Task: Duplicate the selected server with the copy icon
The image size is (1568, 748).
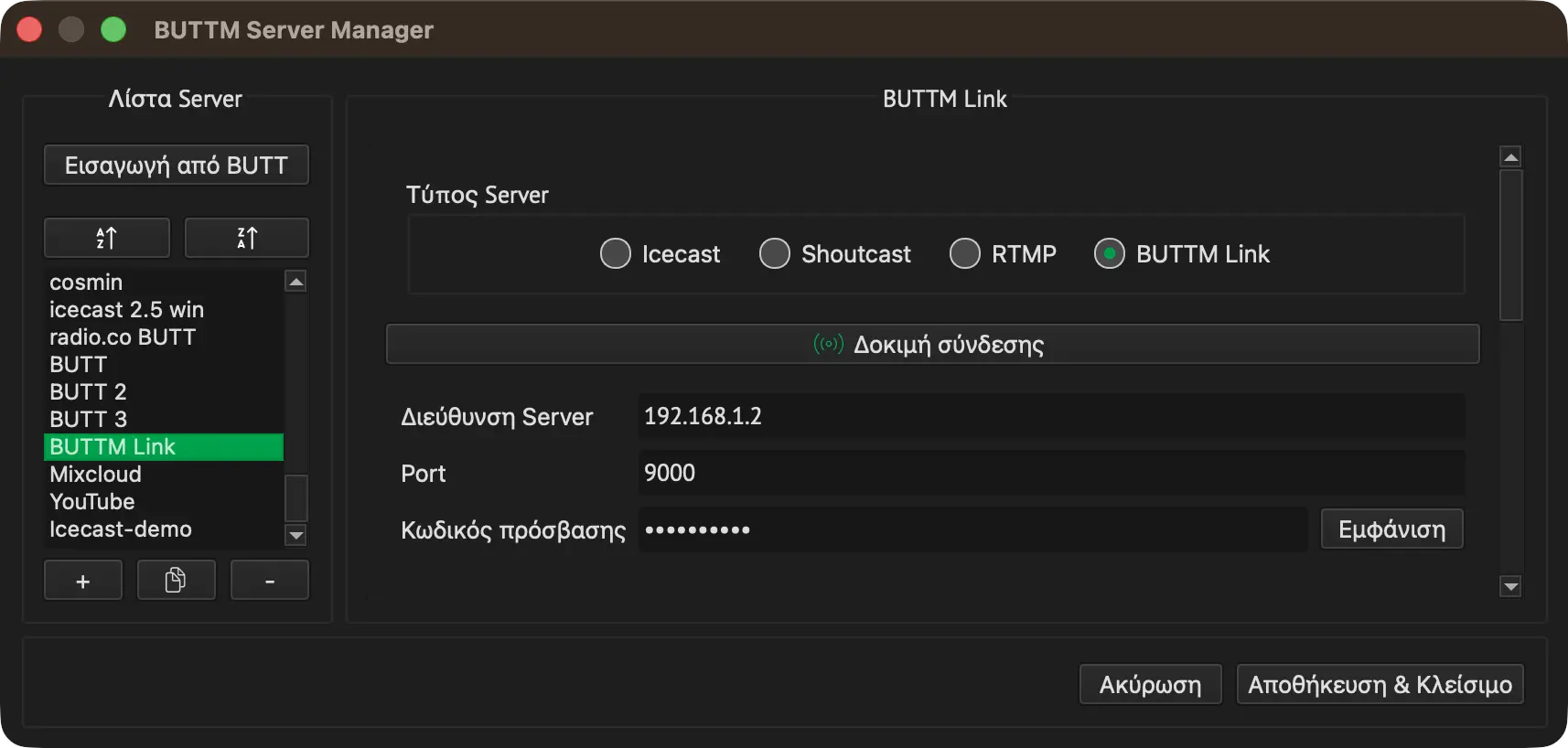Action: (176, 581)
